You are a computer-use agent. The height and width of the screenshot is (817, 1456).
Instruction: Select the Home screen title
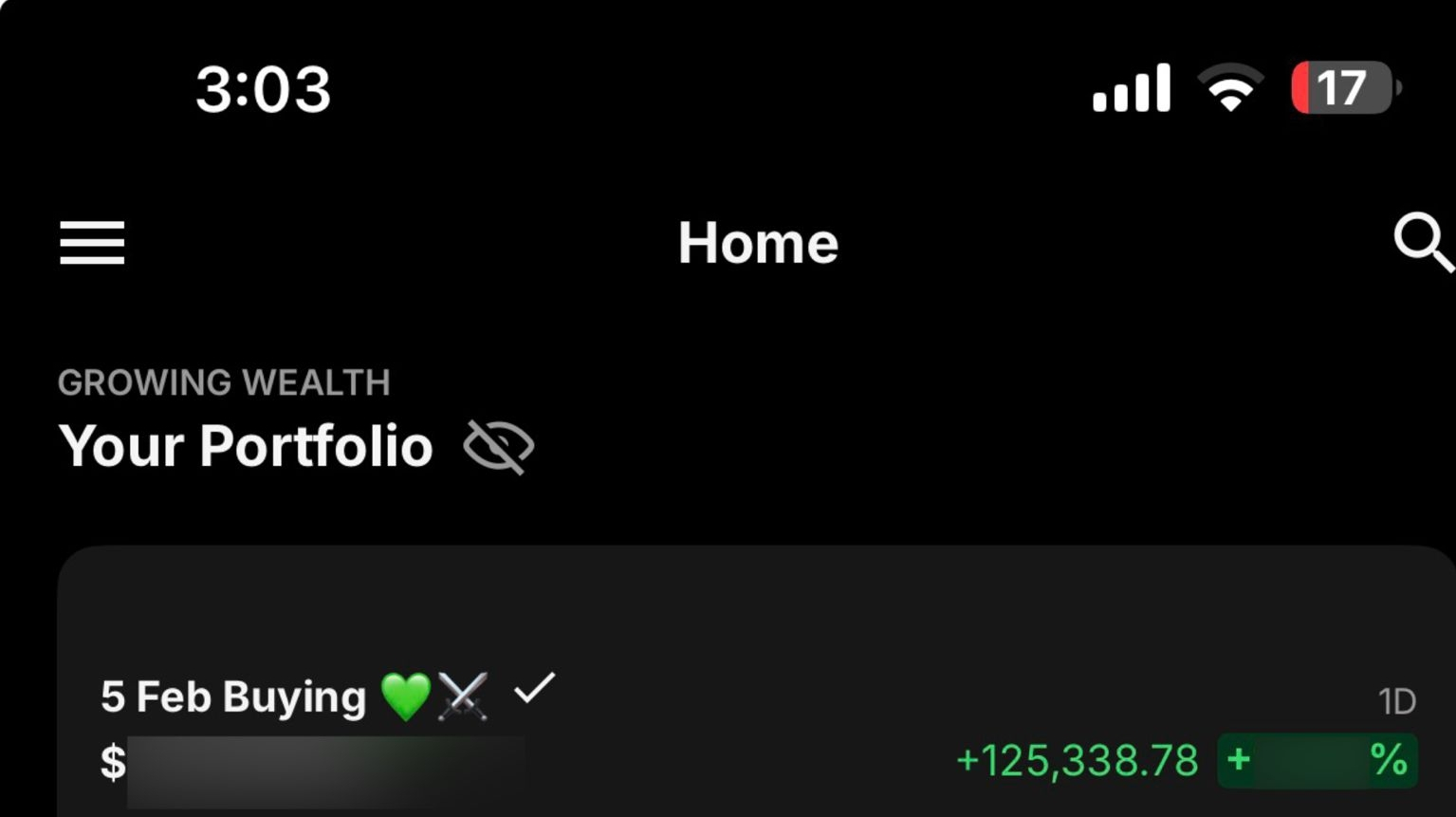click(x=758, y=243)
